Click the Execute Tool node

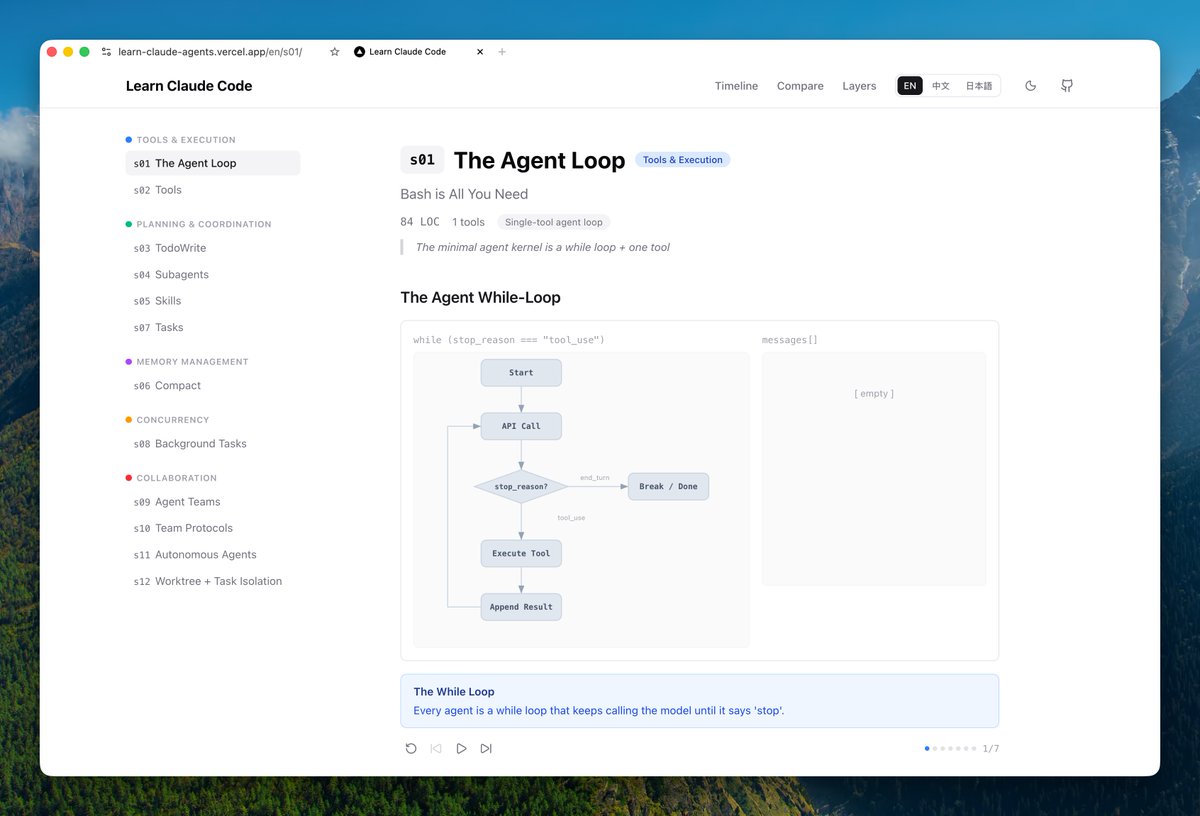coord(521,553)
